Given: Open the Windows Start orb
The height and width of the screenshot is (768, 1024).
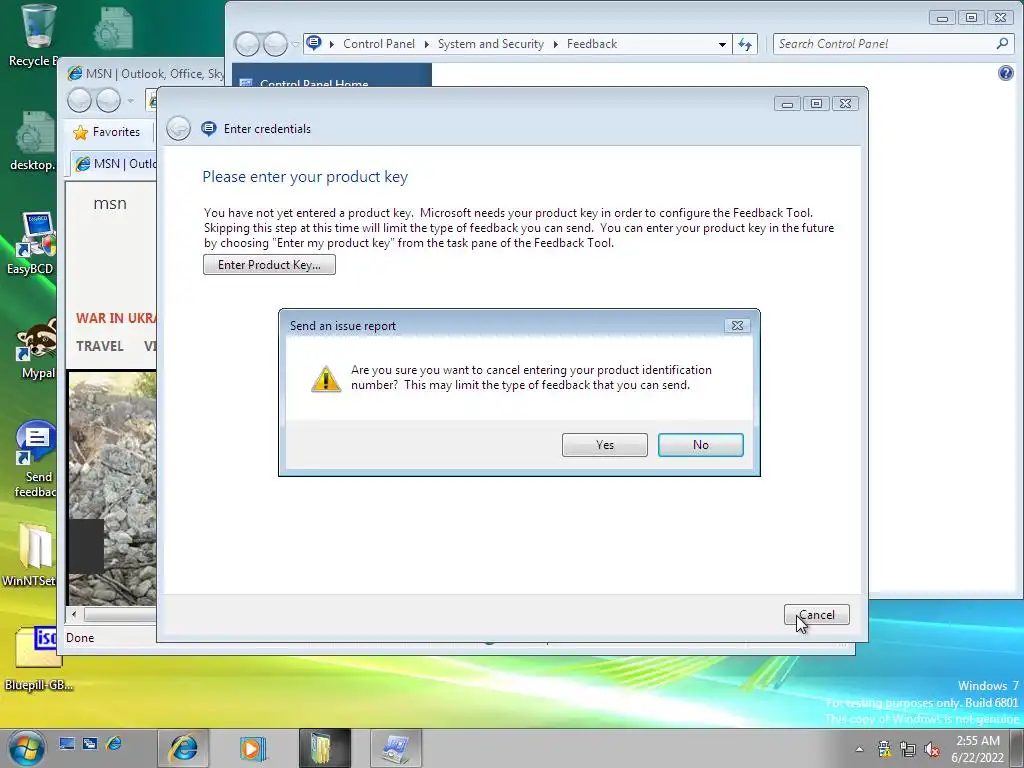Looking at the screenshot, I should (x=27, y=748).
